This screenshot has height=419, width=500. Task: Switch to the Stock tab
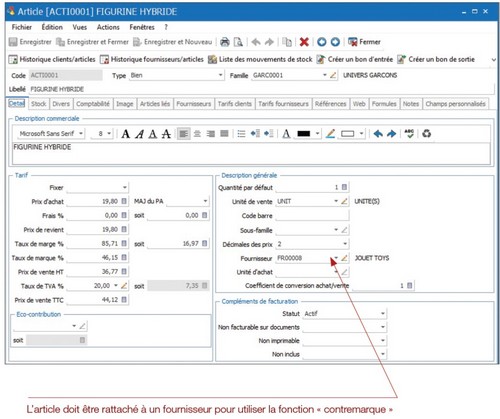[39, 104]
